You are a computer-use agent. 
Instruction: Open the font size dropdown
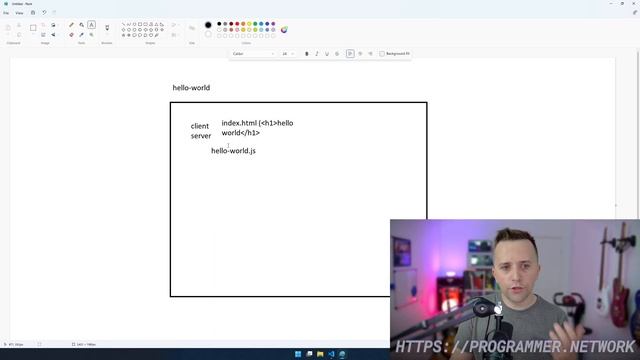point(288,54)
